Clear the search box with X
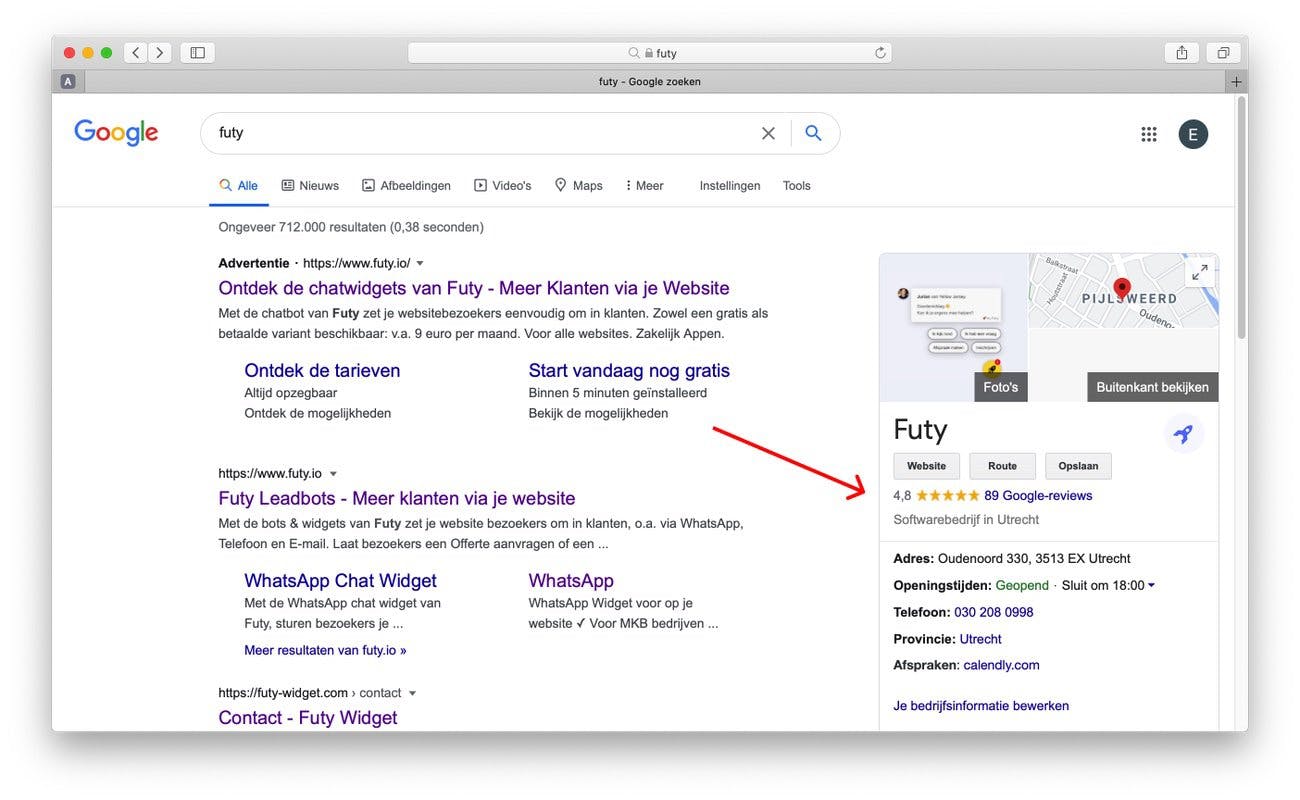The image size is (1300, 800). click(768, 133)
